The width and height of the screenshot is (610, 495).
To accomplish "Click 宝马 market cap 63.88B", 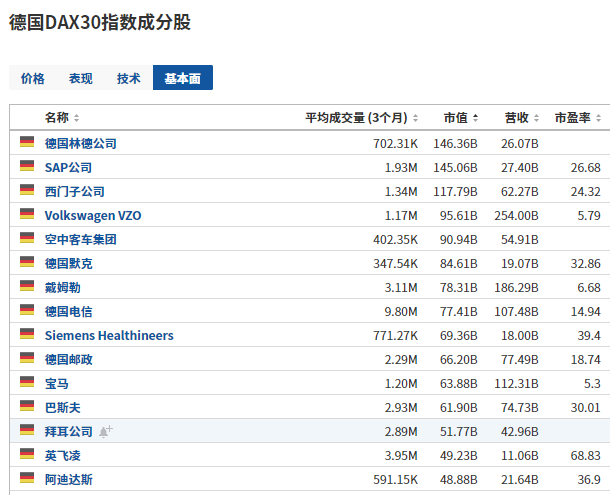I will [x=459, y=383].
